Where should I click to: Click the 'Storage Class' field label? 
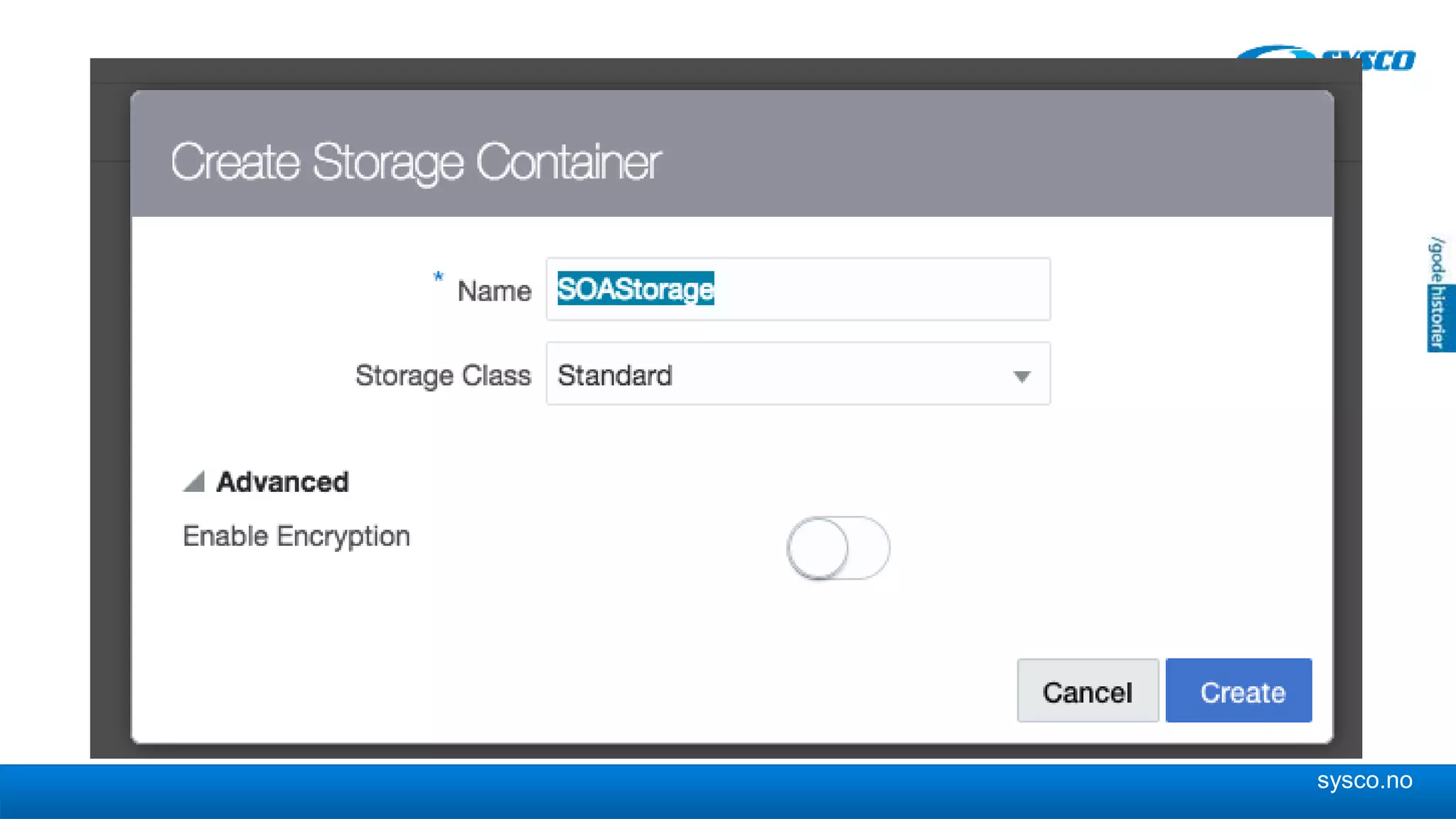pyautogui.click(x=443, y=375)
